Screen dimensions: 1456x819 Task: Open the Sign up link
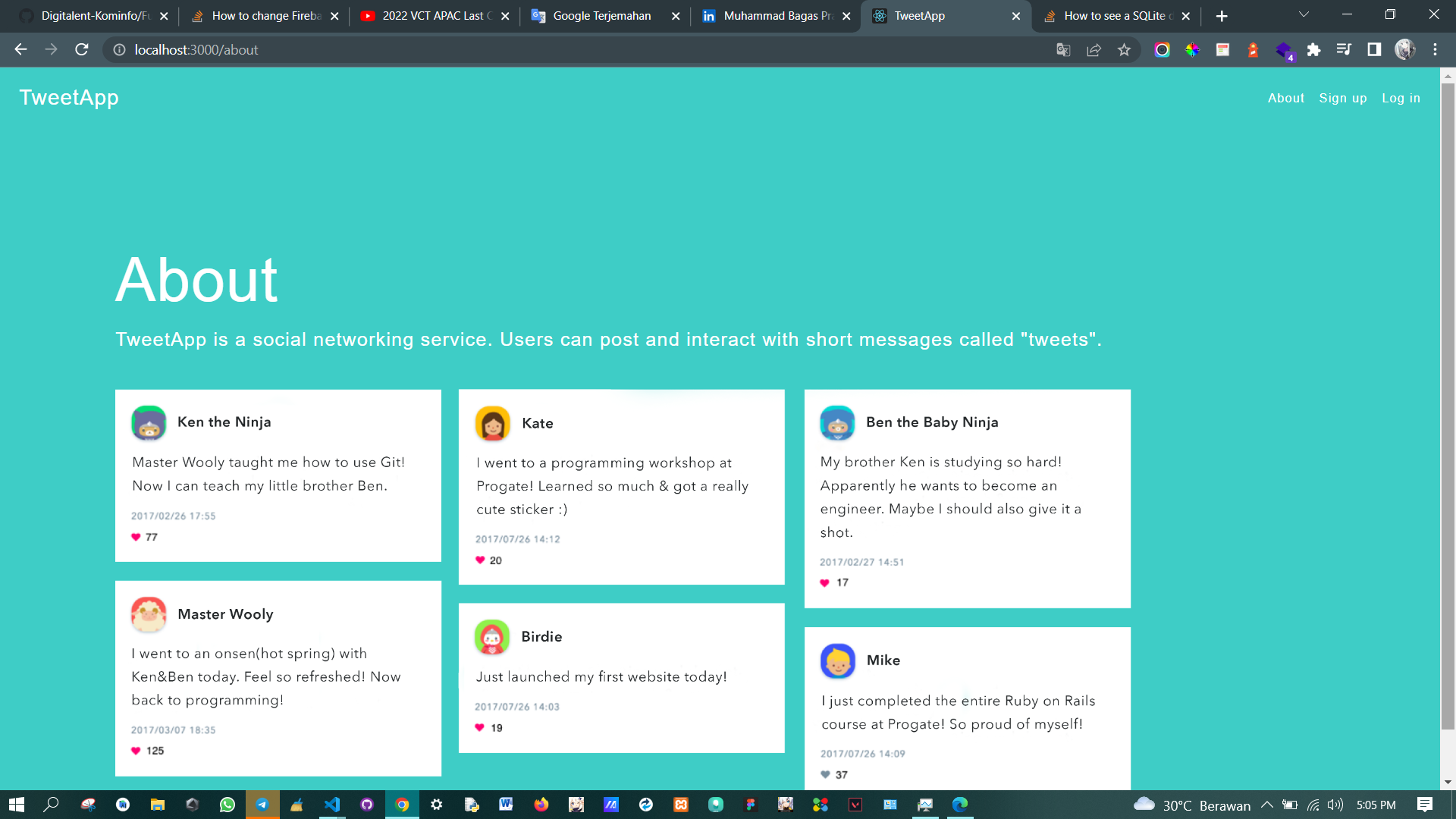tap(1342, 98)
